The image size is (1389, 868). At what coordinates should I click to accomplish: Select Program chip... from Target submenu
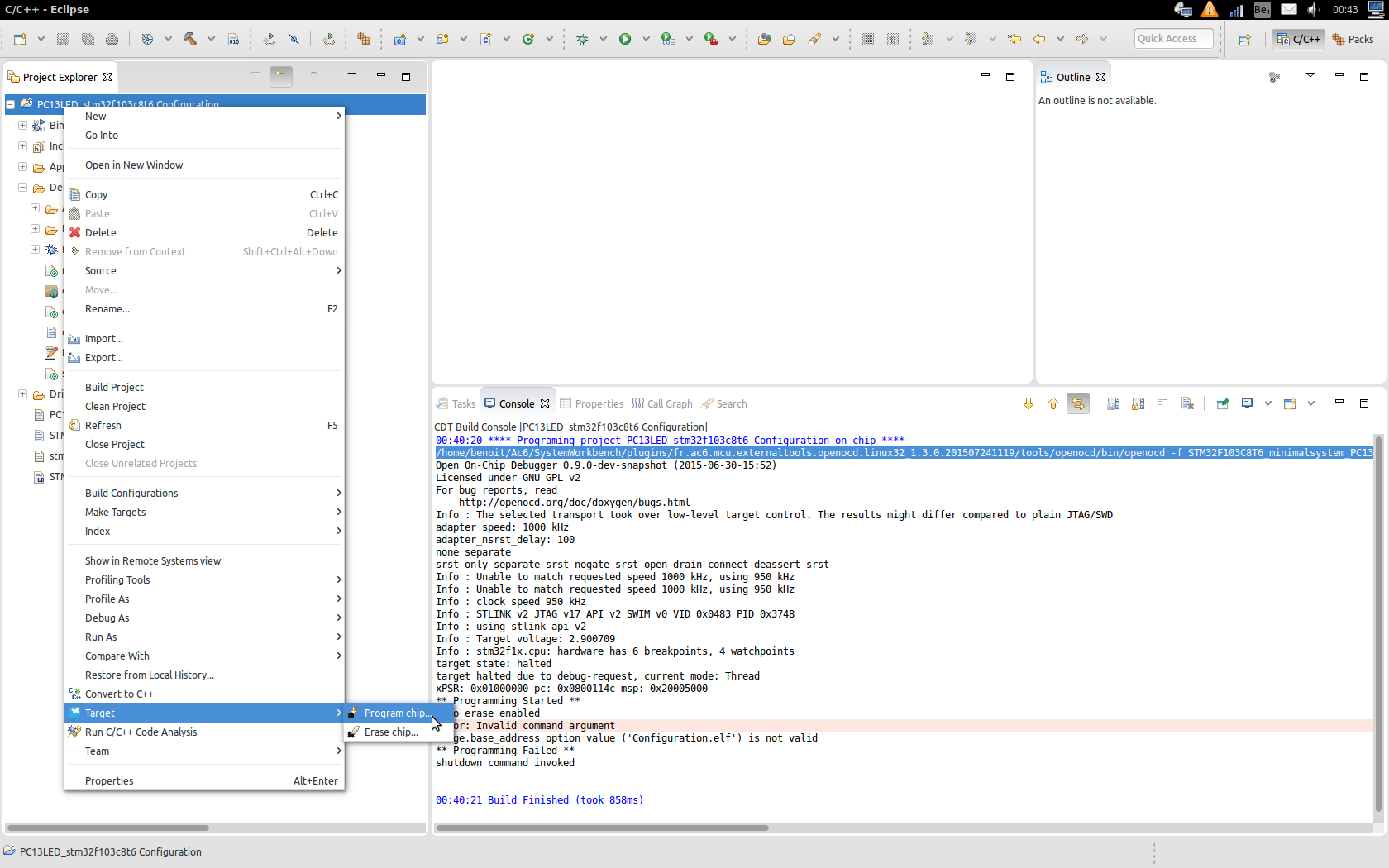pos(400,713)
